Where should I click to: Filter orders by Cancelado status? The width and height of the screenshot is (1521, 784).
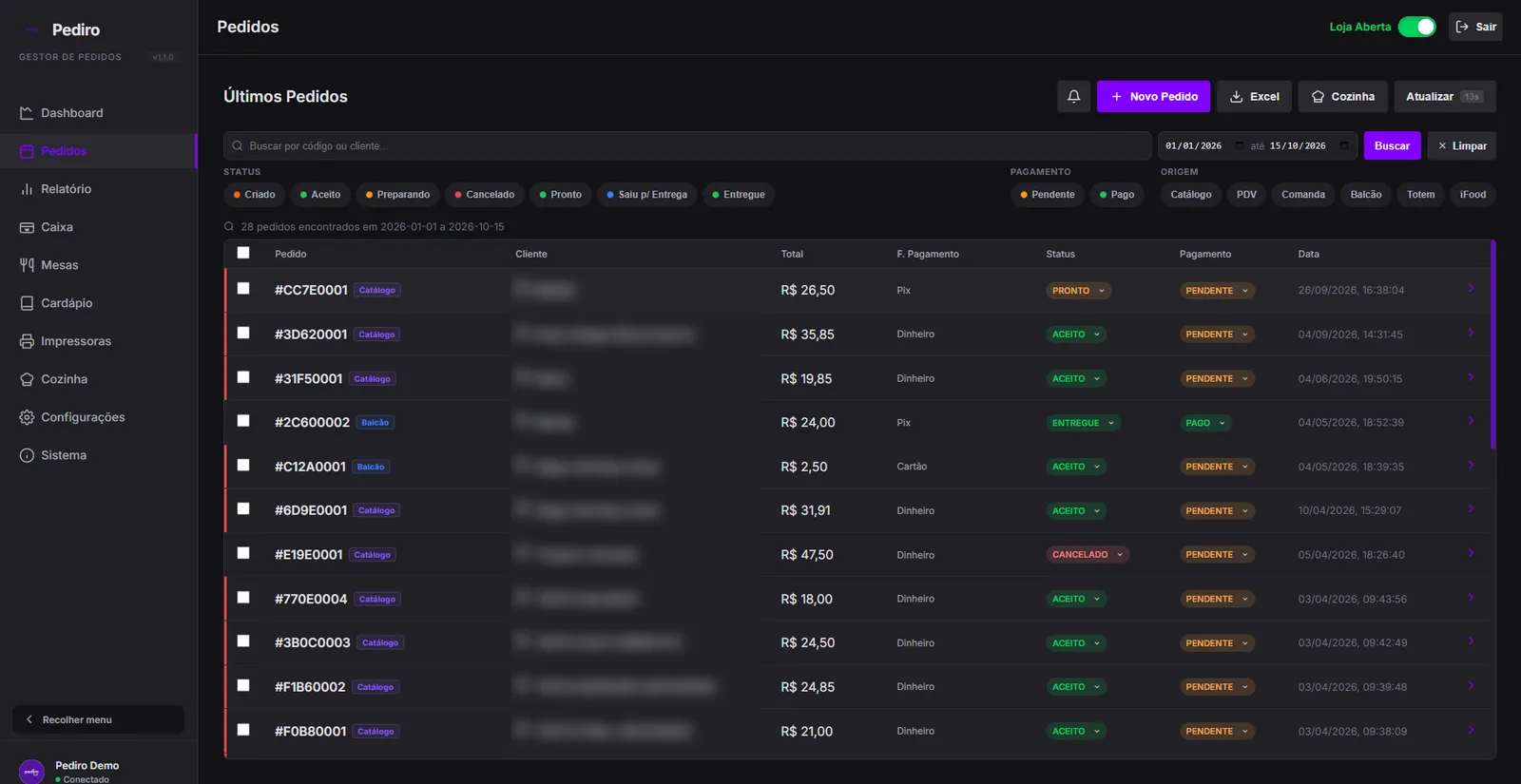pos(484,195)
